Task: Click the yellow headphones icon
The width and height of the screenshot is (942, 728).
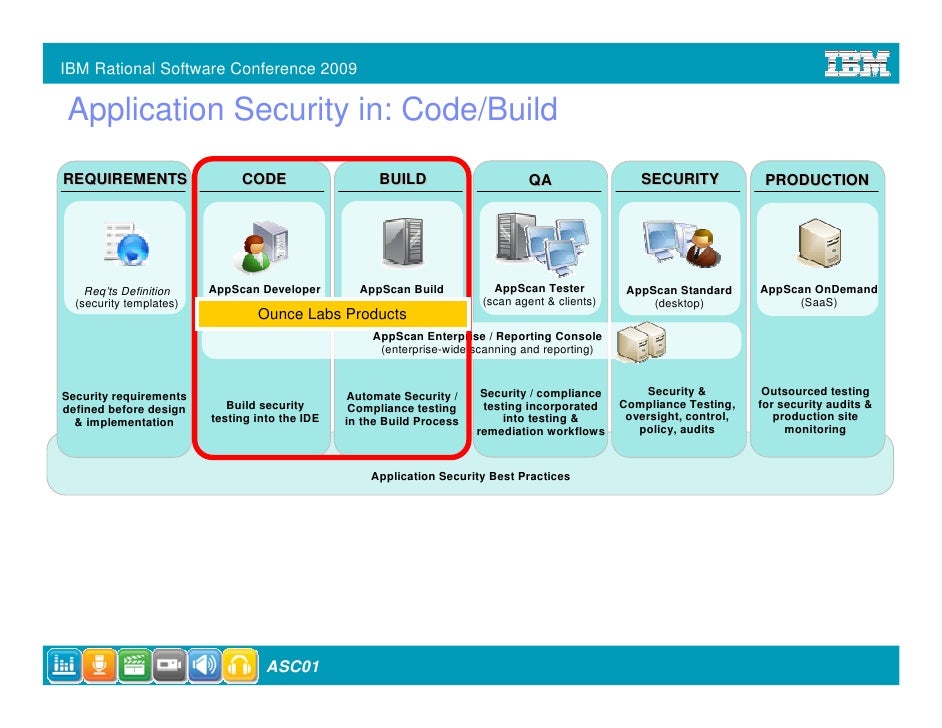Action: tap(240, 665)
